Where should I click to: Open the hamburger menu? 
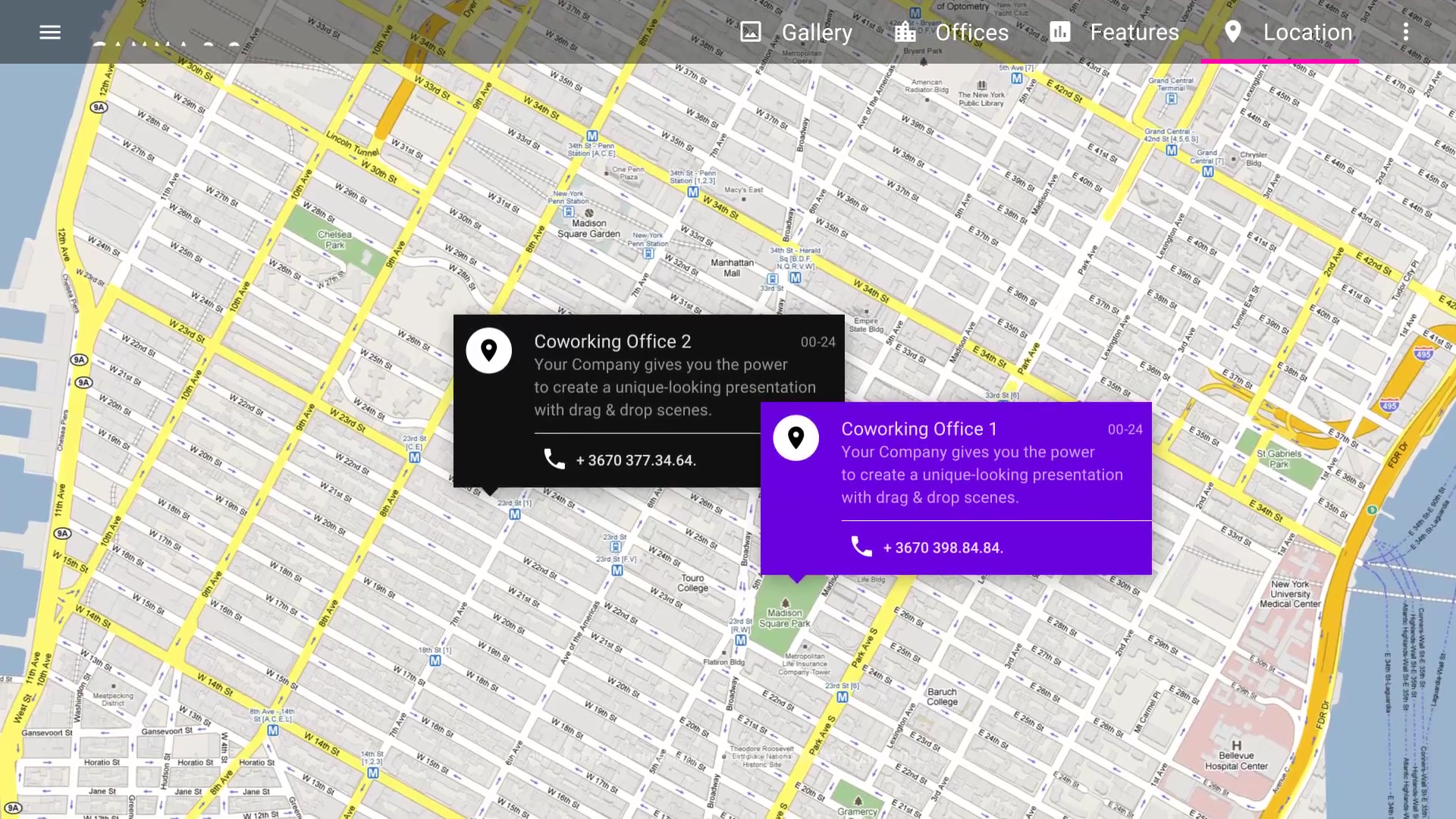point(50,32)
